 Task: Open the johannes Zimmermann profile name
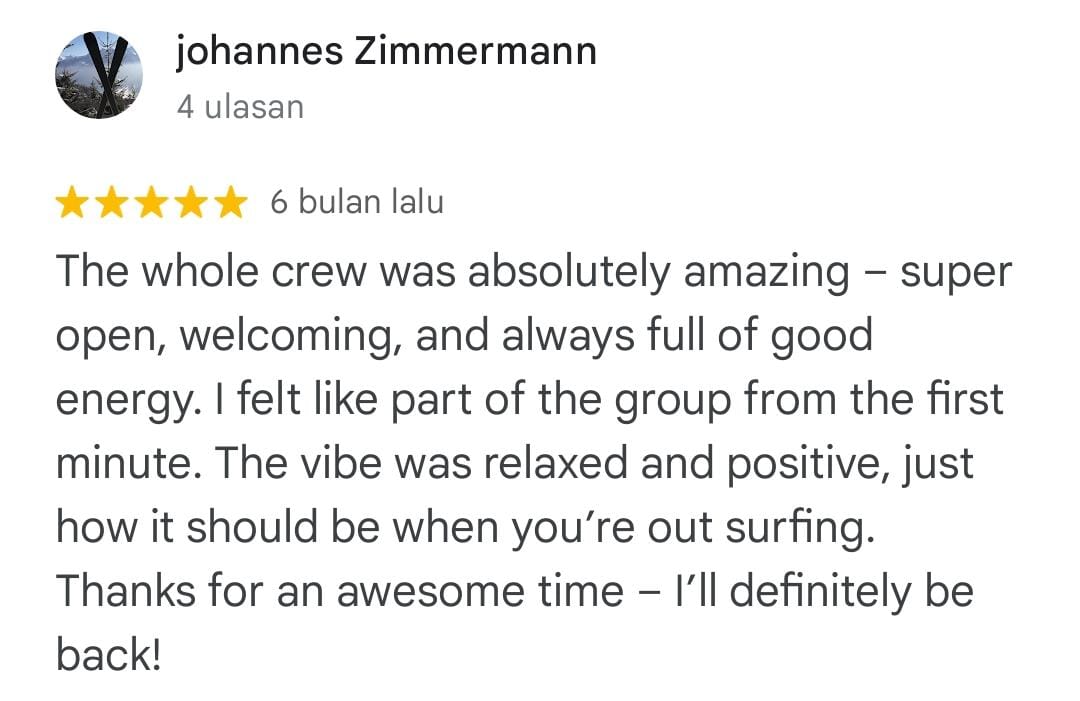point(386,51)
